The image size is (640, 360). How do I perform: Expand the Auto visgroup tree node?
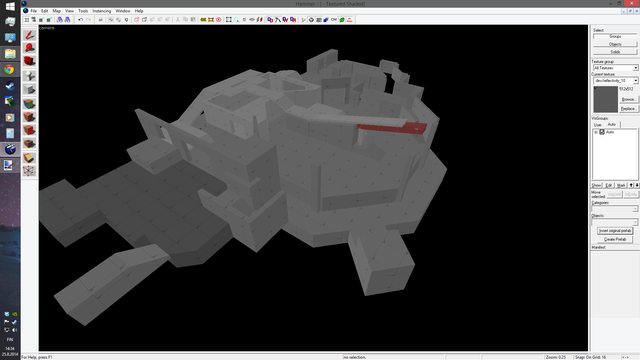(x=596, y=132)
